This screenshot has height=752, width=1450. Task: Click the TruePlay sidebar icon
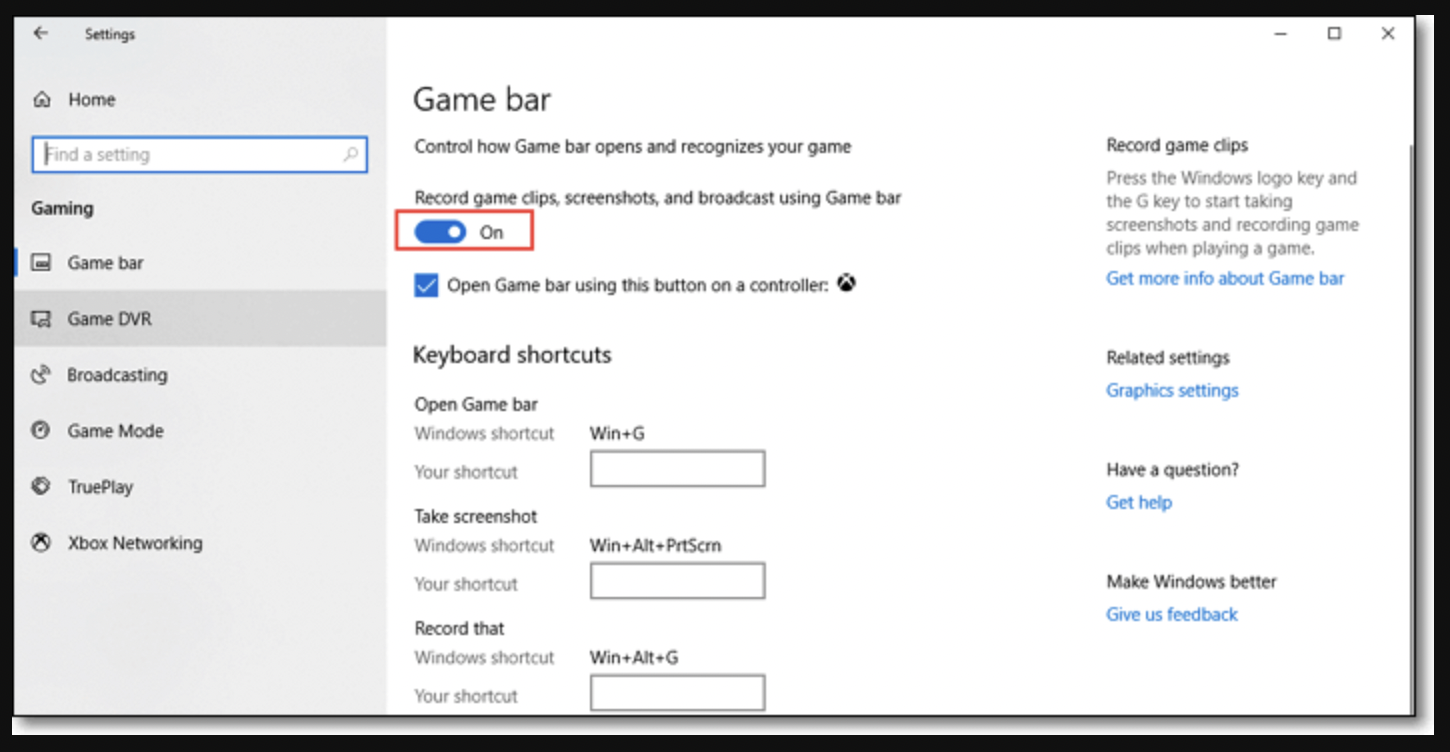[42, 487]
